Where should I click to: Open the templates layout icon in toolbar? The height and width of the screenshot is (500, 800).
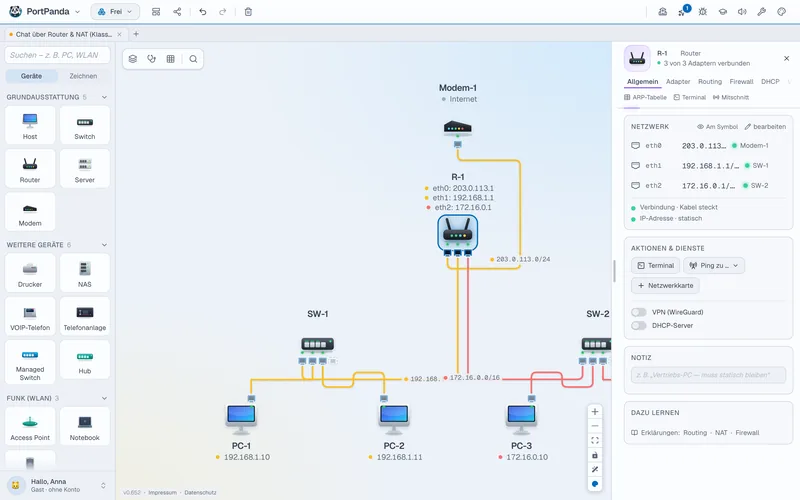(156, 12)
